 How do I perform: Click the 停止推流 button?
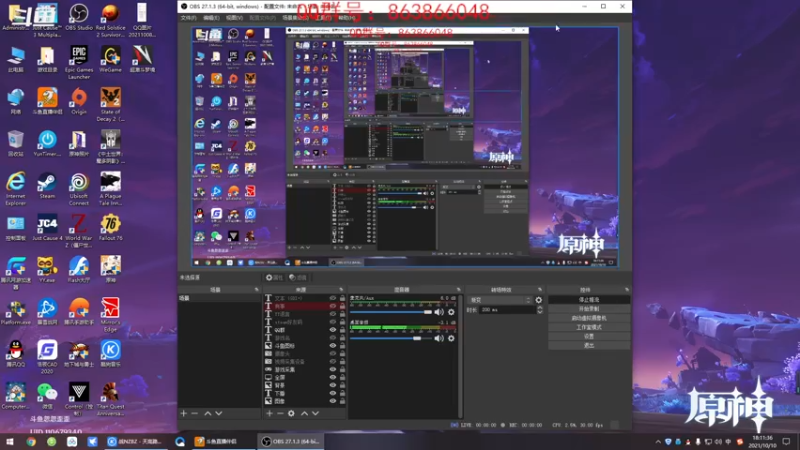tap(589, 300)
